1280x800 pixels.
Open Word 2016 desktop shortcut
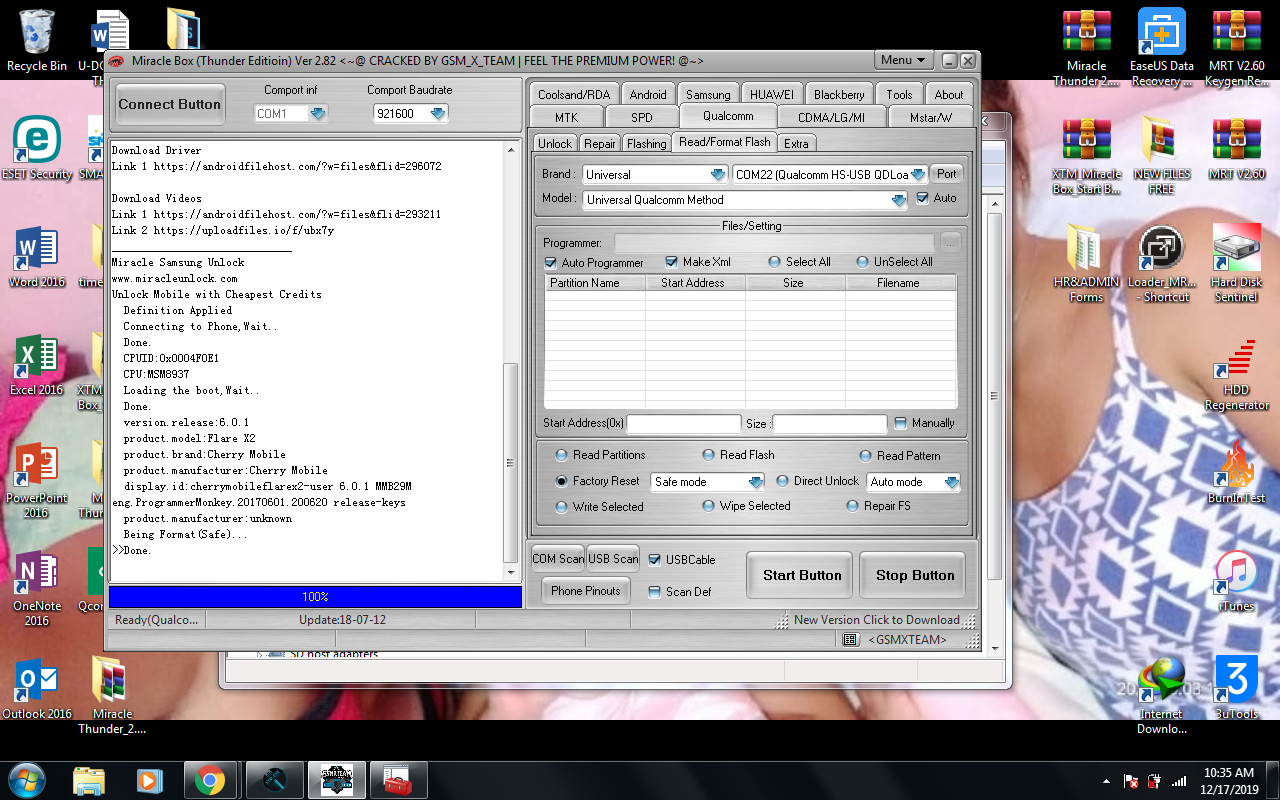37,256
